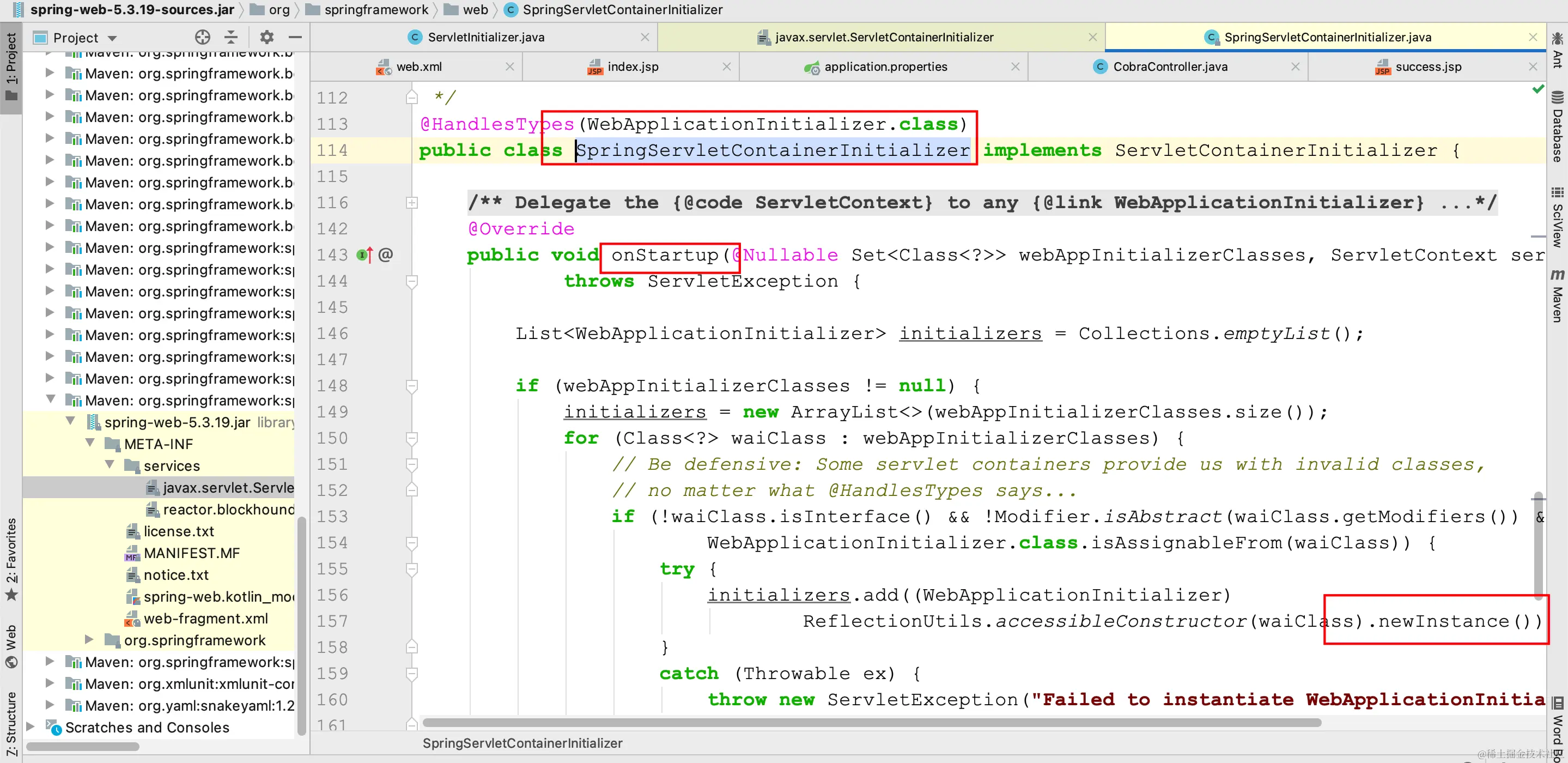
Task: Open Project panel settings gear
Action: tap(266, 38)
